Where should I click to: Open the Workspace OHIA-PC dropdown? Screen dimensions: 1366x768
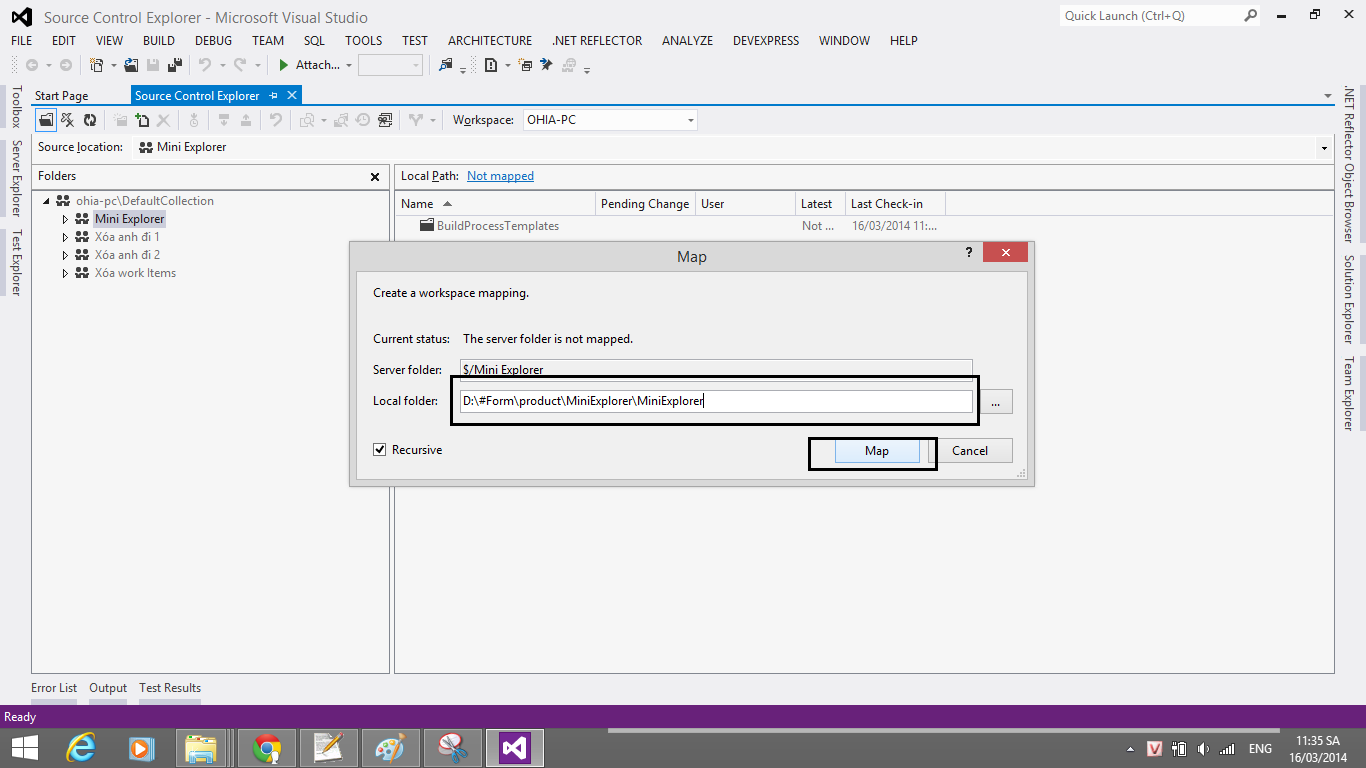(x=691, y=121)
